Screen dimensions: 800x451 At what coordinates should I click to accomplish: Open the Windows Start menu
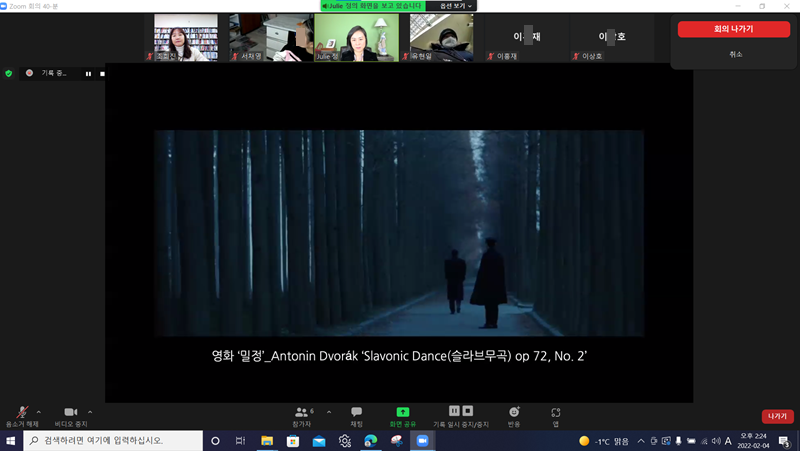pos(11,440)
